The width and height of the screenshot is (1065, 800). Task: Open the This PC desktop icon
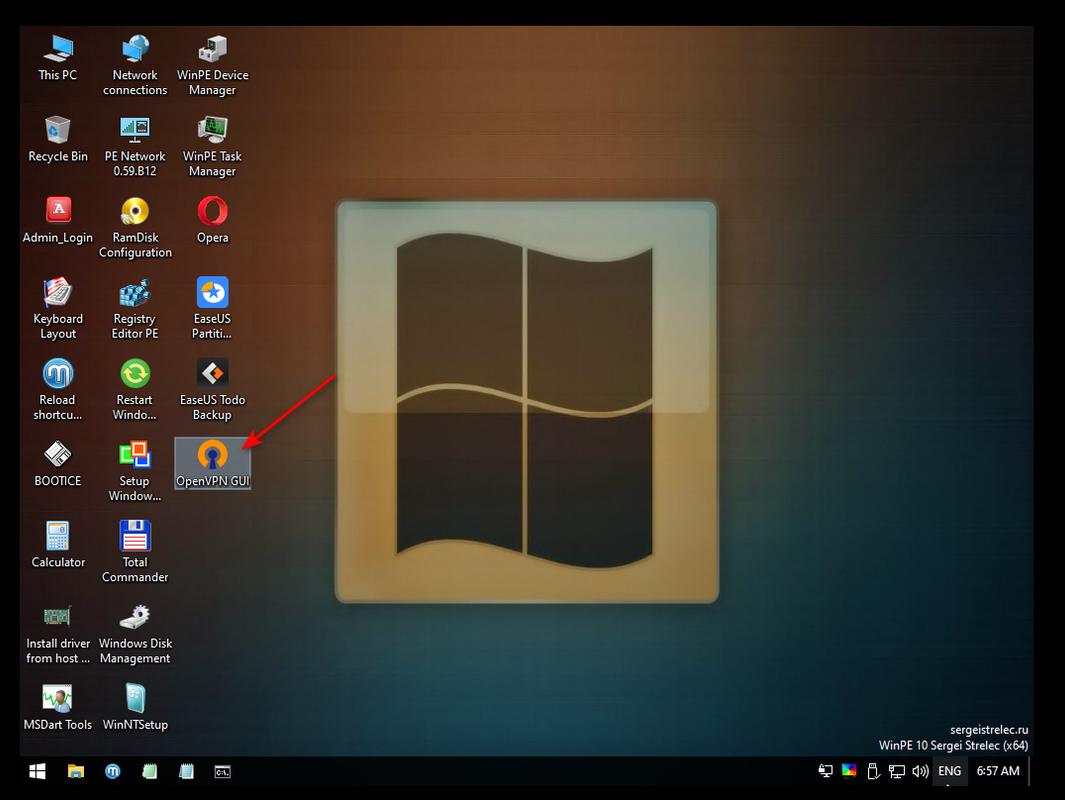58,58
